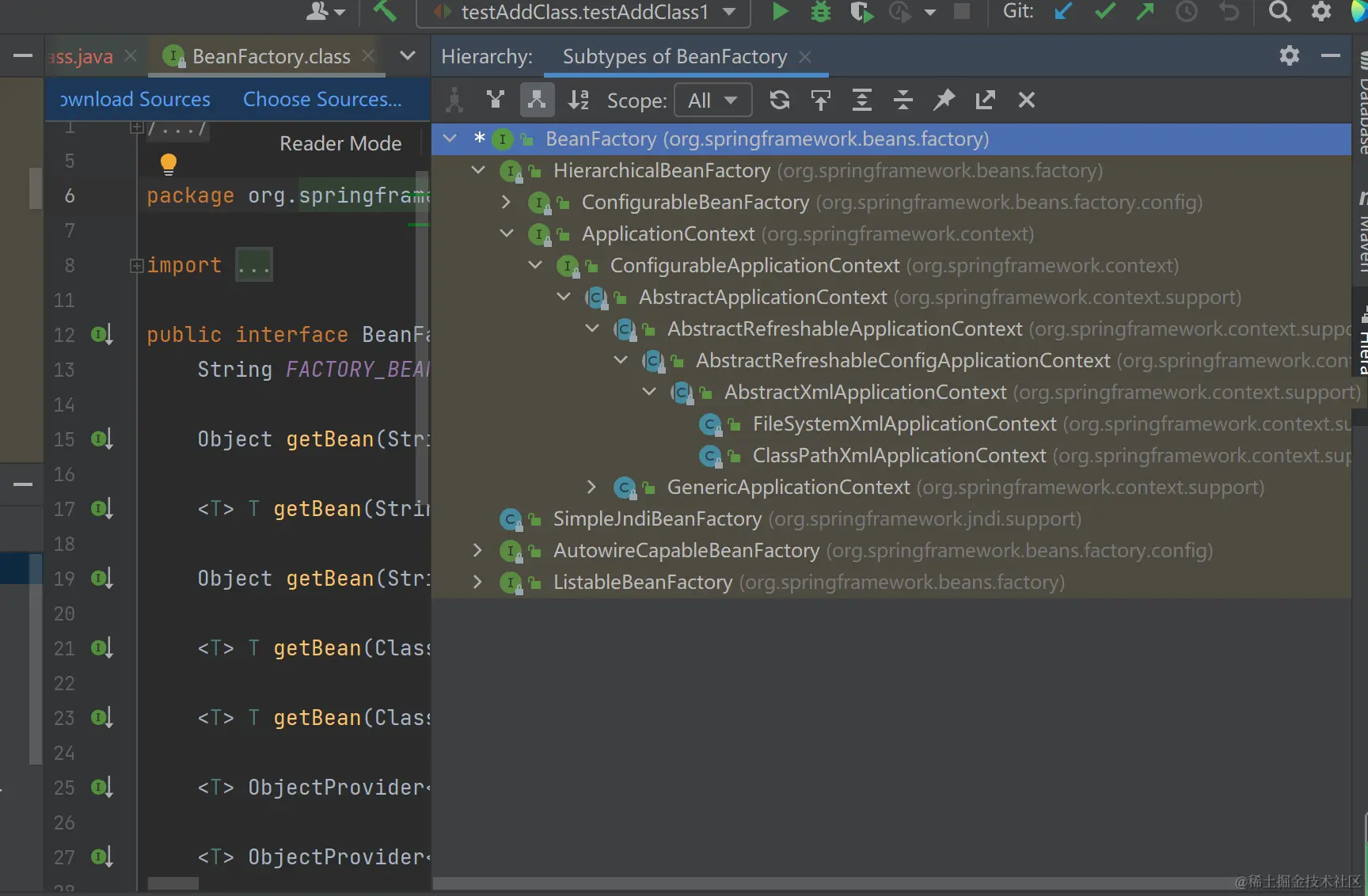The height and width of the screenshot is (896, 1368).
Task: Expand AutowireCapableBeanFactory node
Action: point(477,550)
